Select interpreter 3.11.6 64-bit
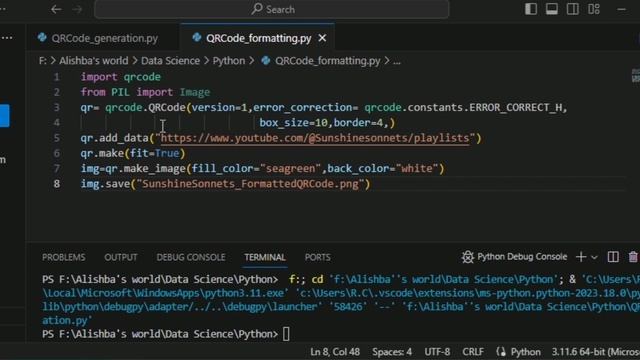The image size is (640, 360). tap(596, 352)
